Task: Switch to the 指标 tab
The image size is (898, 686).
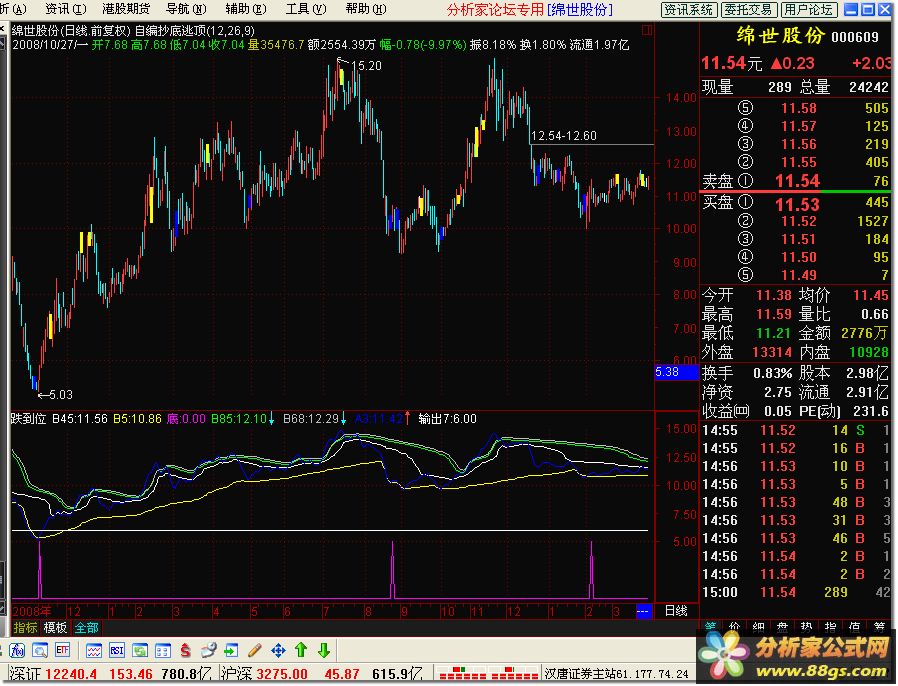Action: coord(25,628)
